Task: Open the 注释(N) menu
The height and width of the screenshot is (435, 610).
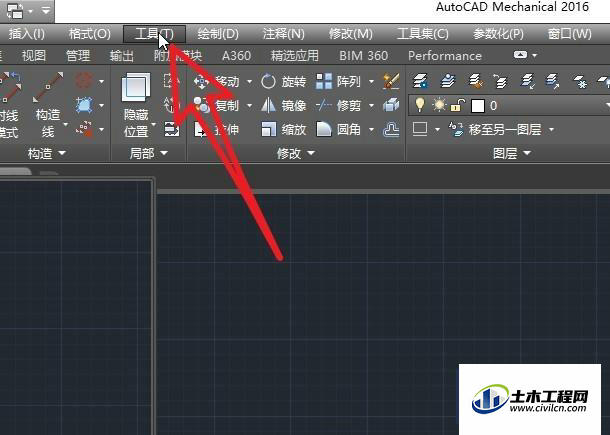Action: coord(284,34)
